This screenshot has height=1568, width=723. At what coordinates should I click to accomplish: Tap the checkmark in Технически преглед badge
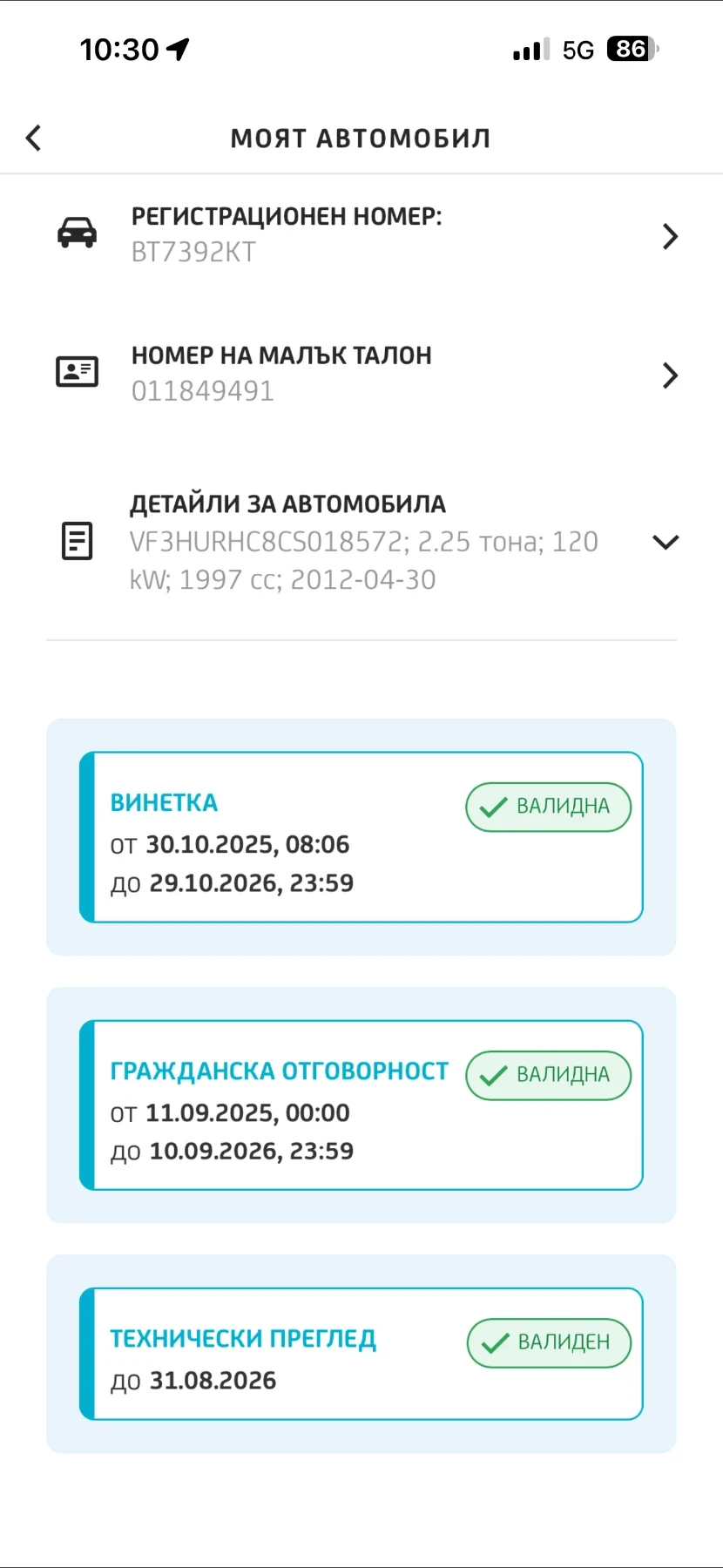[495, 1343]
